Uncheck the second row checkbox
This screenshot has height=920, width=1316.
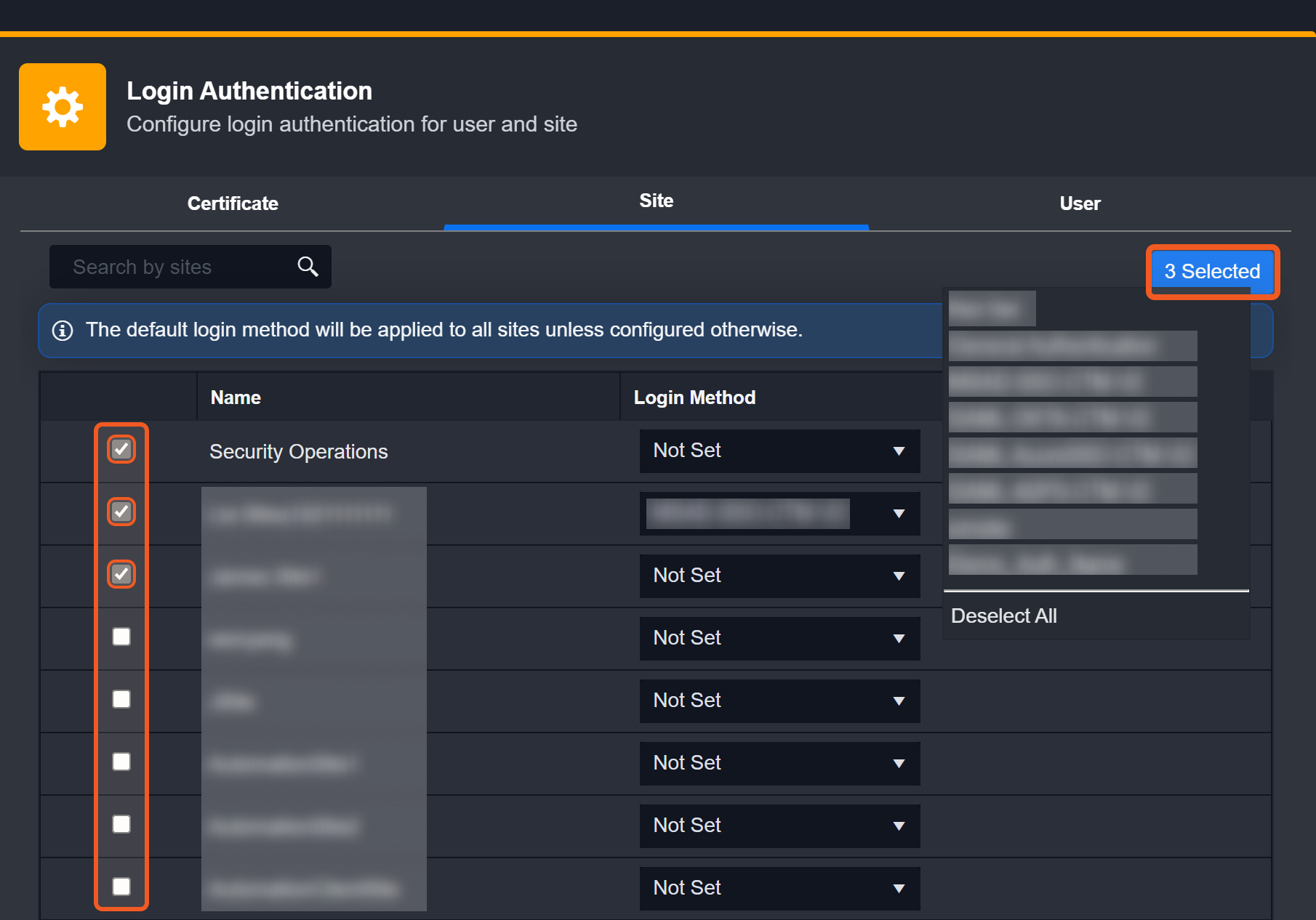pos(121,512)
